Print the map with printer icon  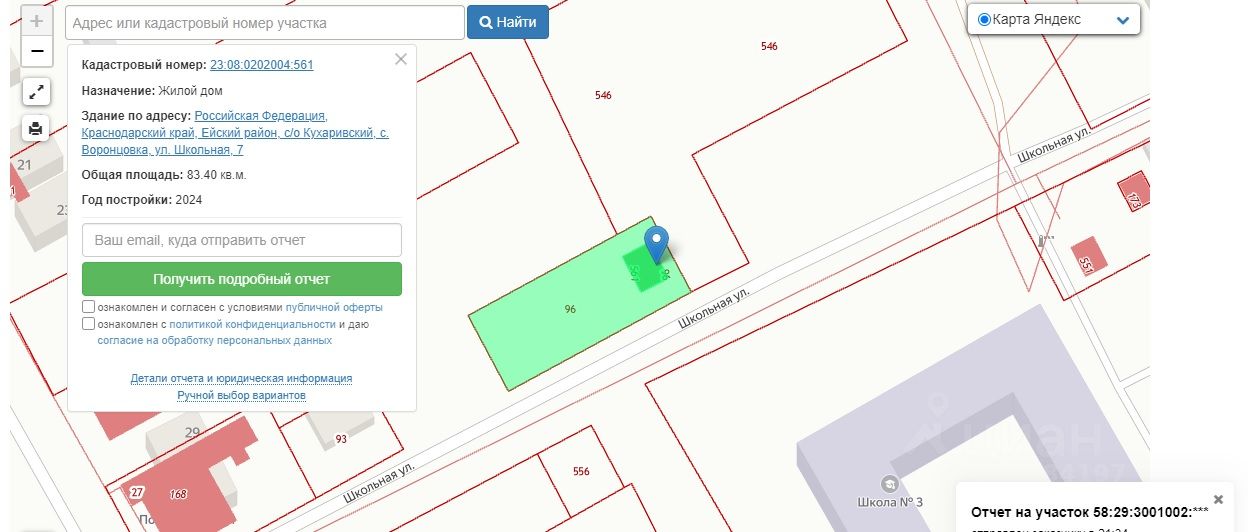(36, 128)
